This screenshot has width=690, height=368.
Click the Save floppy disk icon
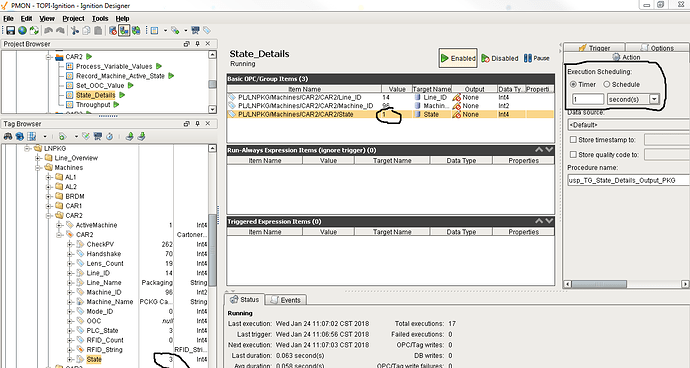10,30
